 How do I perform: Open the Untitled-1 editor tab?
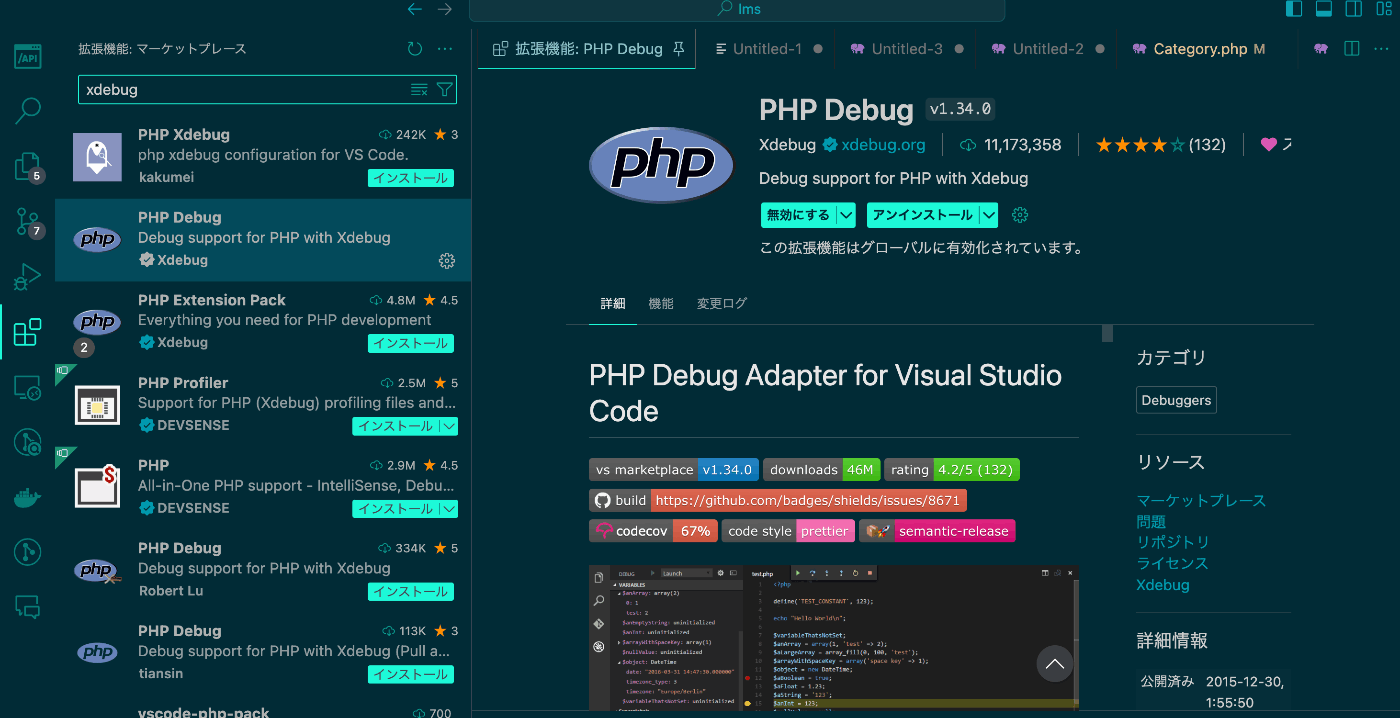767,48
